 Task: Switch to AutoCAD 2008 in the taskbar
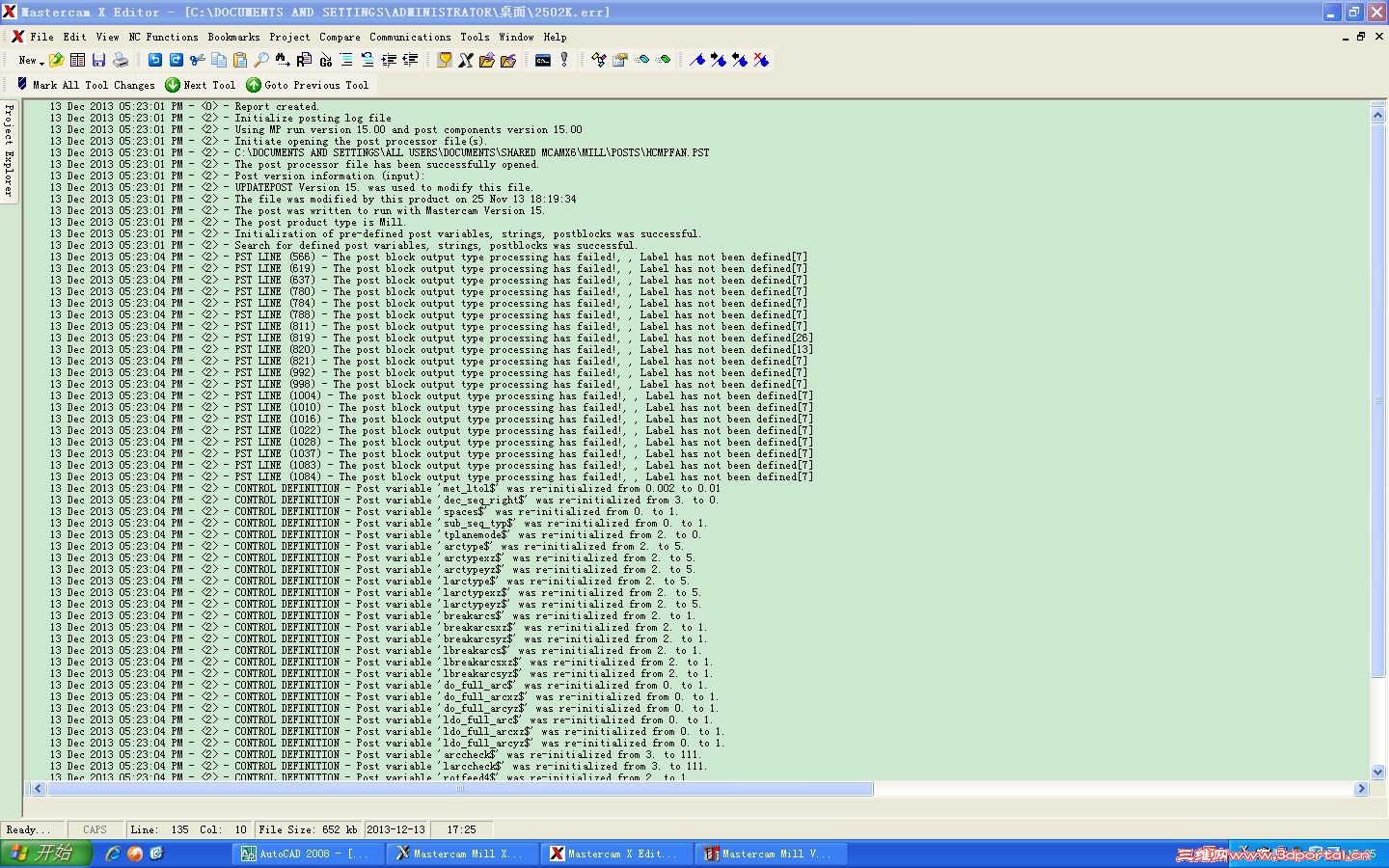(x=309, y=854)
